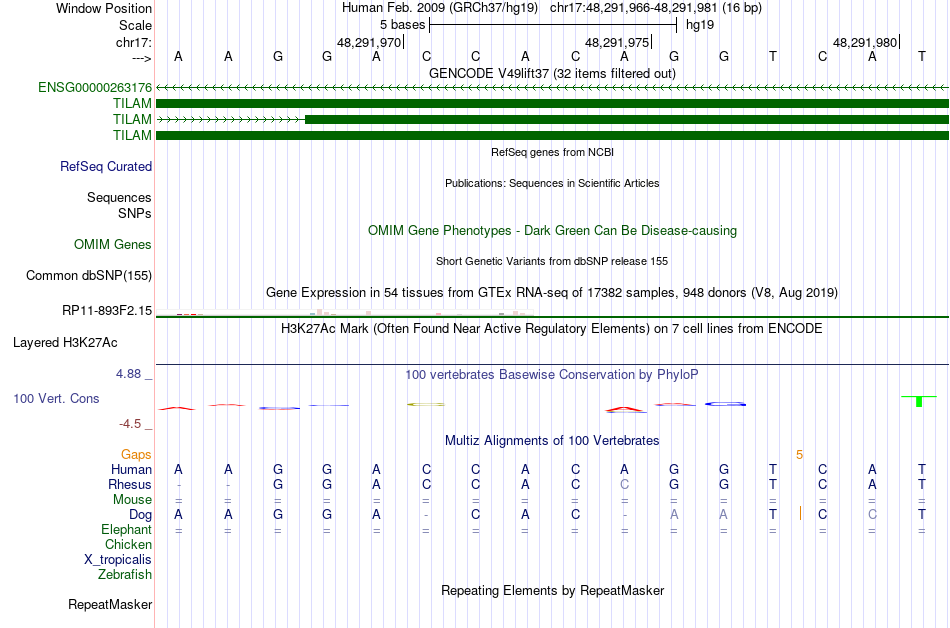950x628 pixels.
Task: Click the 5 bases scale bar
Action: (x=553, y=25)
